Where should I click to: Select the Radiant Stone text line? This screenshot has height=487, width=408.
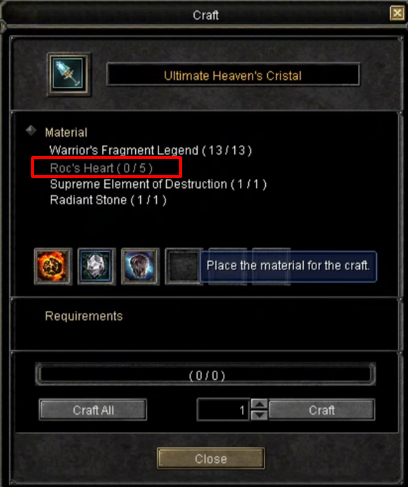[x=108, y=200]
